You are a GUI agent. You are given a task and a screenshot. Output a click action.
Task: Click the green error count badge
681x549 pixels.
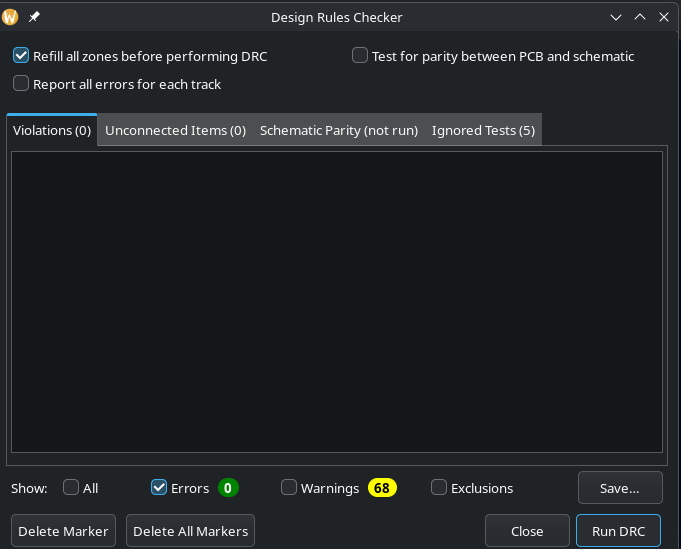tap(228, 488)
